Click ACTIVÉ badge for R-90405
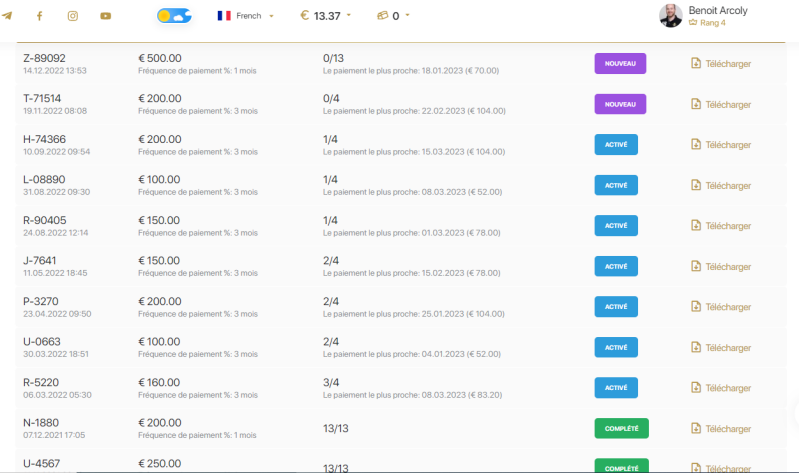Screen dimensions: 799x473 coord(616,226)
